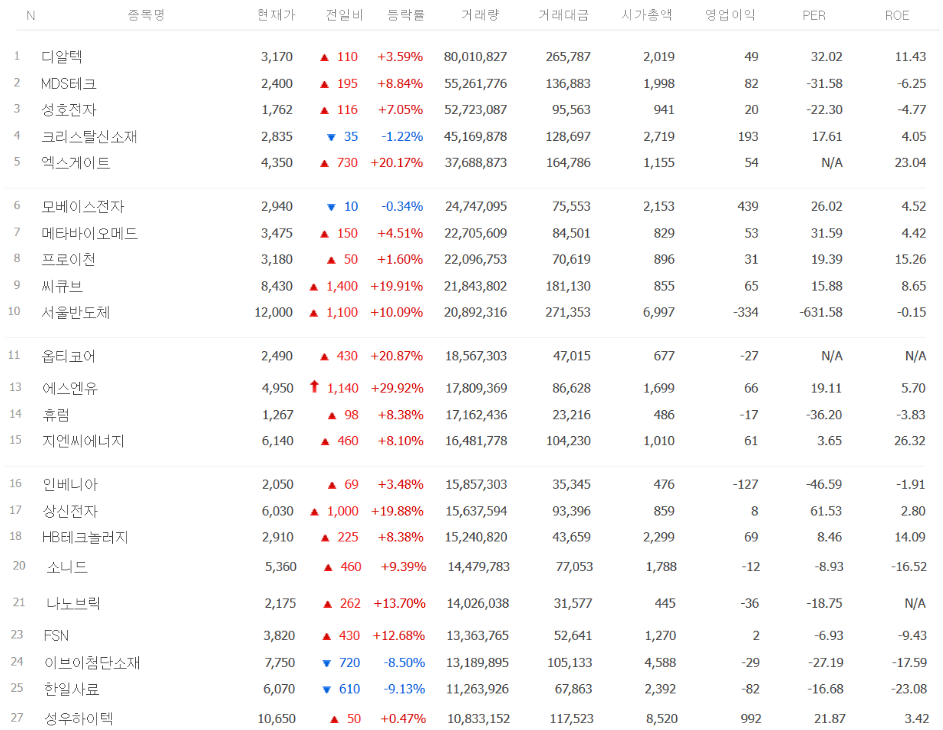Image resolution: width=943 pixels, height=730 pixels.
Task: Open the FSN stock page
Action: [x=57, y=636]
